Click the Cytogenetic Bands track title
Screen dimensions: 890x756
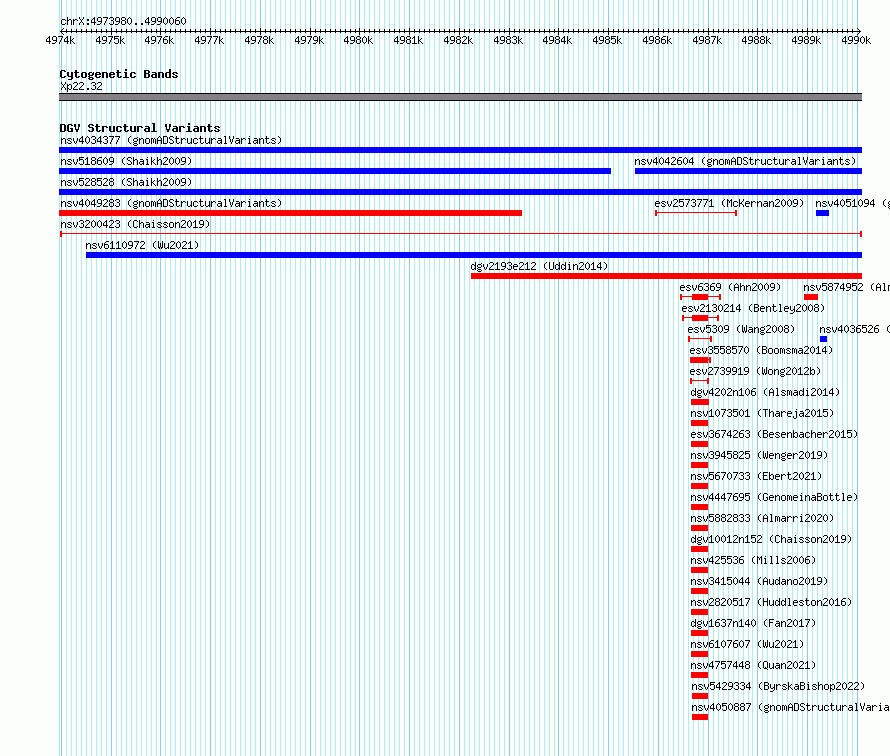click(119, 74)
